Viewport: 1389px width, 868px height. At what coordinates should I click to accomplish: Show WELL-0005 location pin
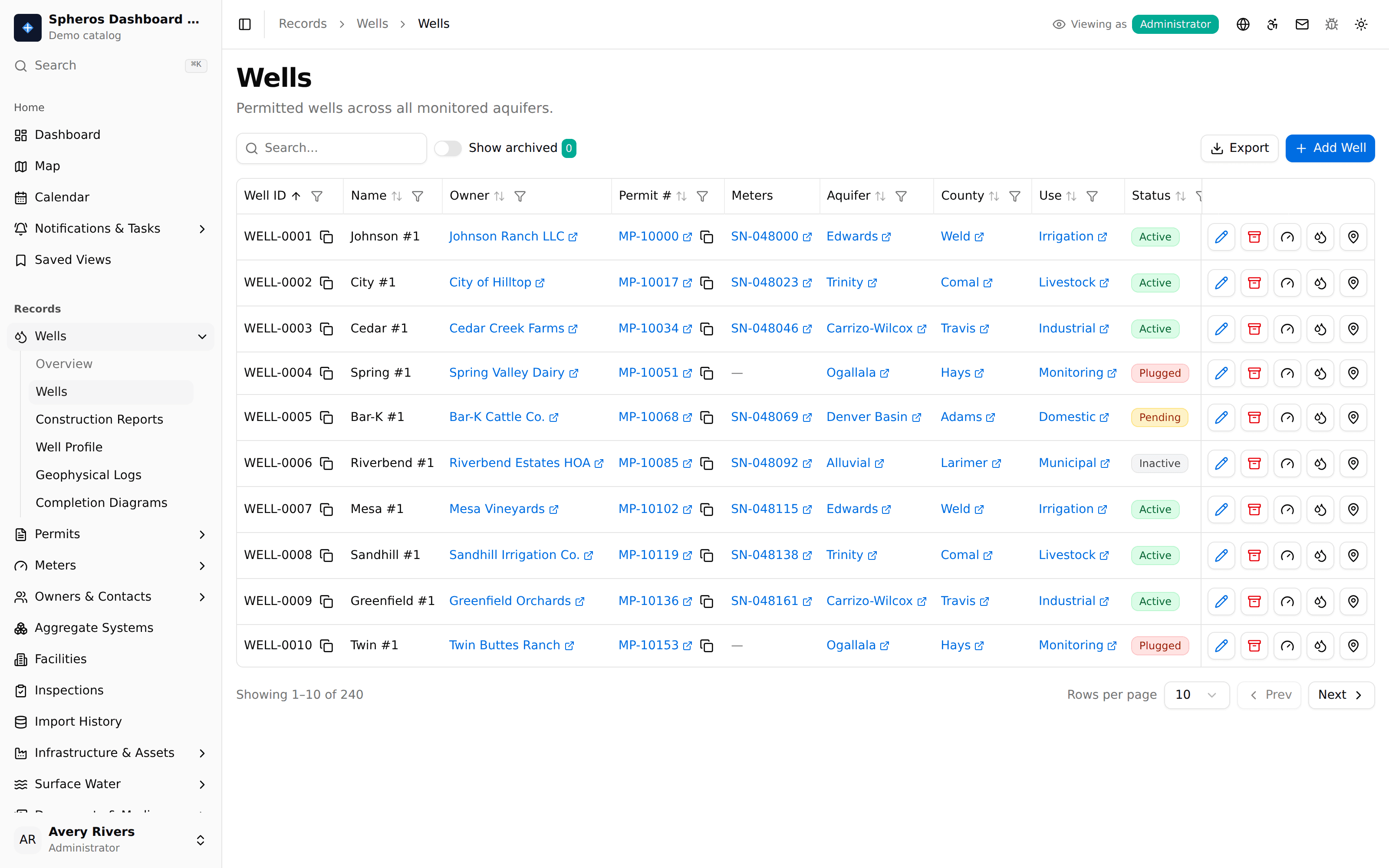point(1353,418)
